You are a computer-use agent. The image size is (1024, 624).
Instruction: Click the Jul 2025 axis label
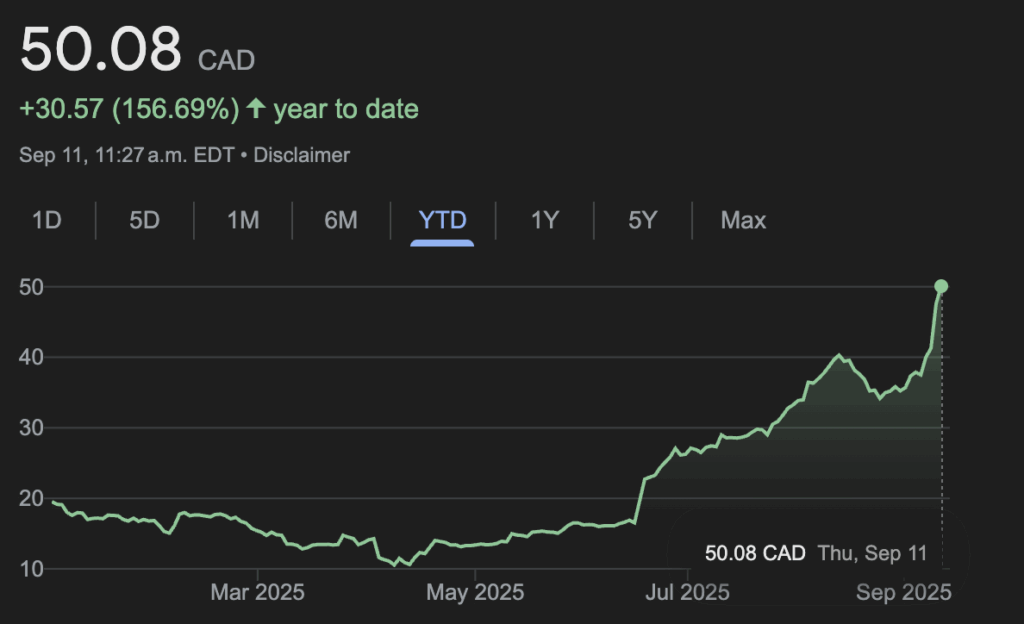point(689,593)
